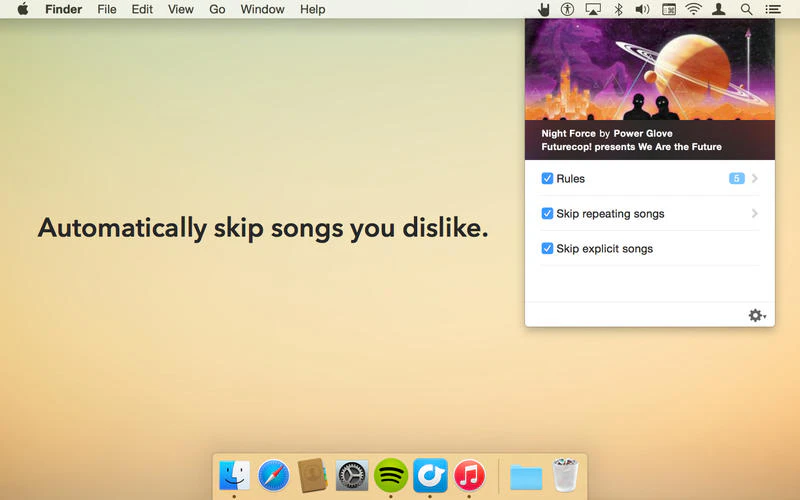Viewport: 800px width, 500px height.
Task: Open Spotify in the Dock
Action: tap(391, 476)
